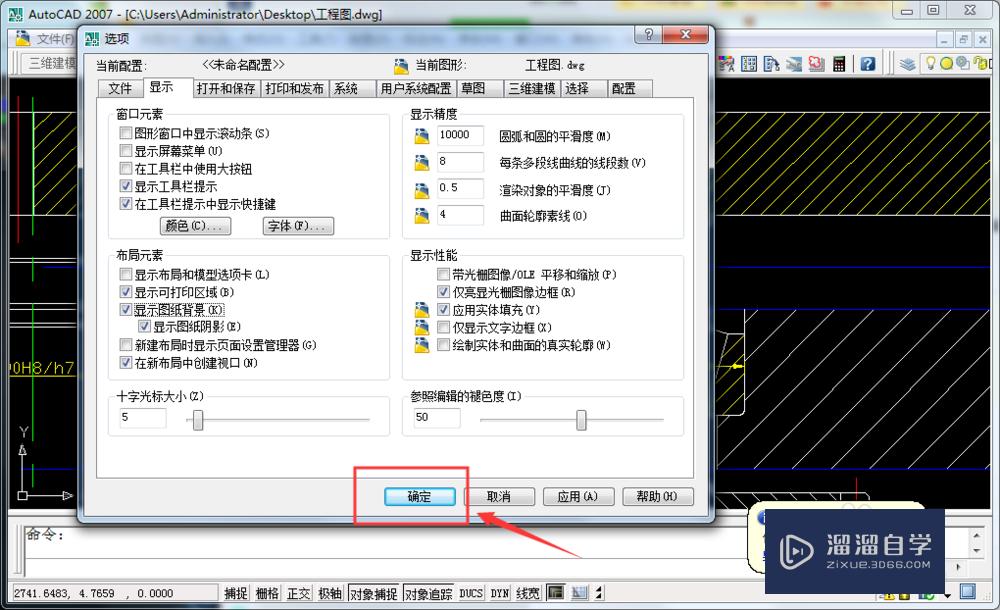Viewport: 1000px width, 610px height.
Task: Enable 在工具栏中使用大按钮 checkbox
Action: [x=126, y=169]
